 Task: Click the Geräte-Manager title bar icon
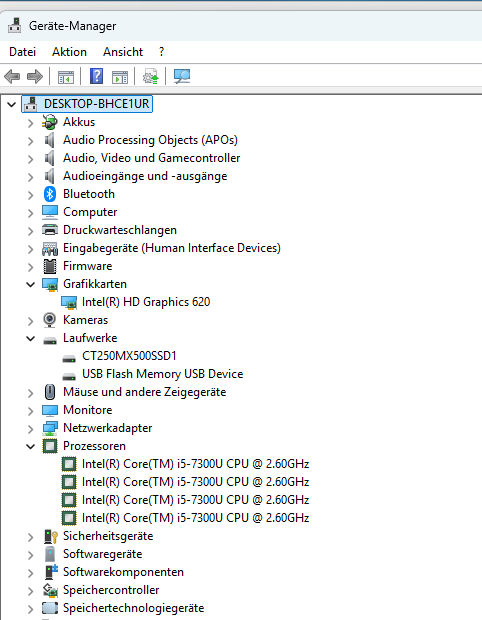tap(15, 26)
